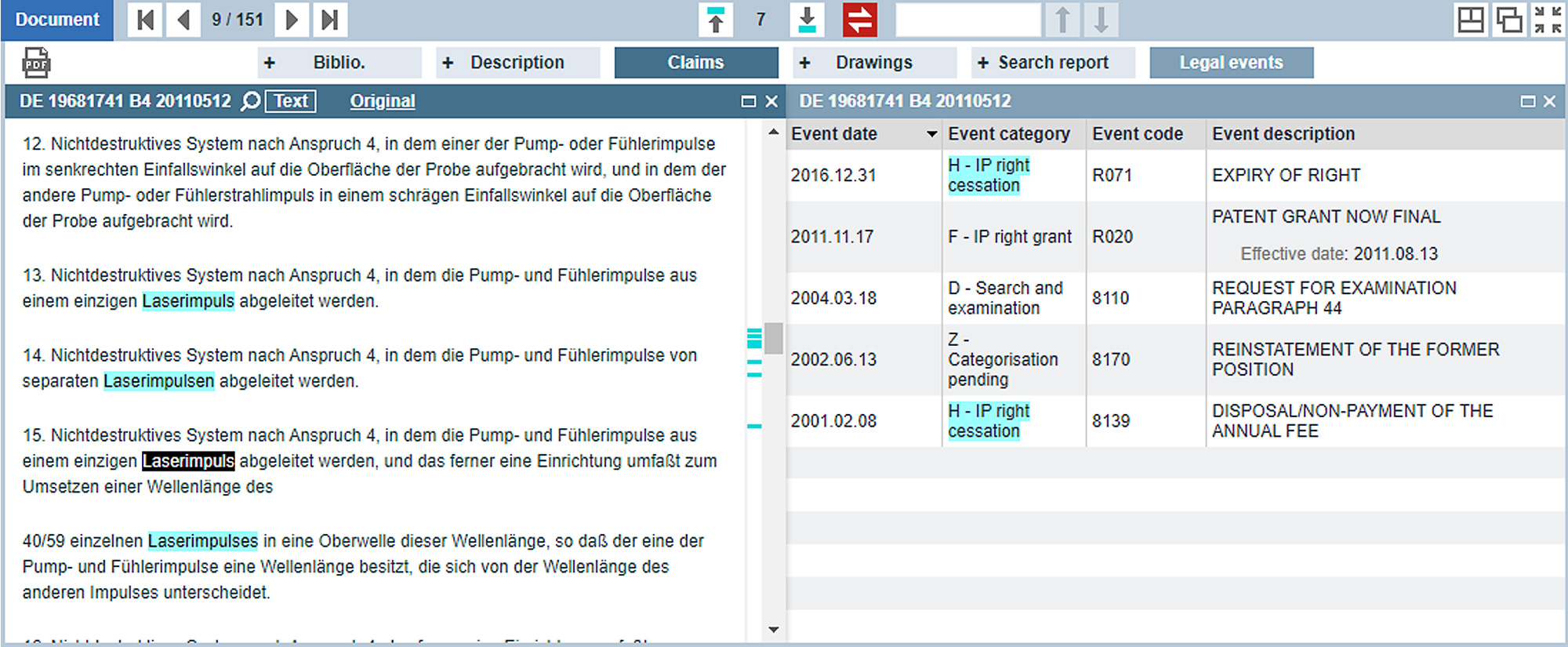Click the search text input field
The width and height of the screenshot is (1568, 647).
click(967, 20)
